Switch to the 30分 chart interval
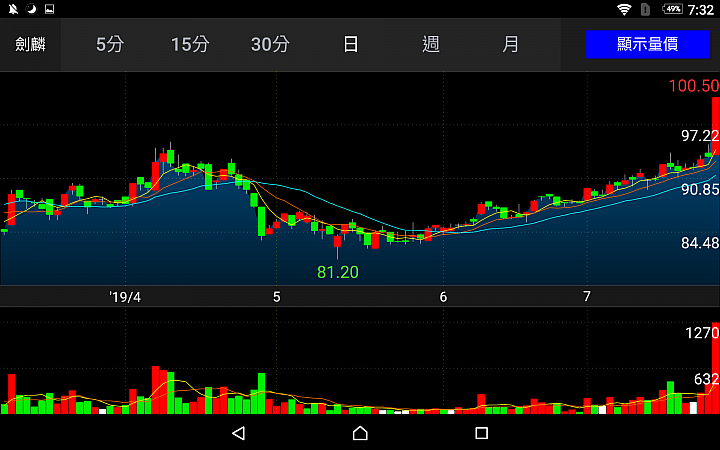 click(x=270, y=45)
